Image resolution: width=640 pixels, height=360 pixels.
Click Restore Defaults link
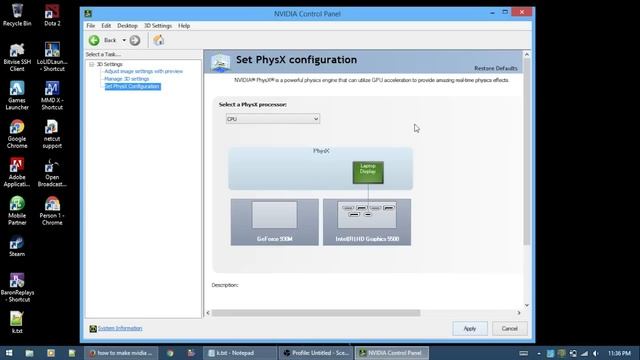click(496, 68)
